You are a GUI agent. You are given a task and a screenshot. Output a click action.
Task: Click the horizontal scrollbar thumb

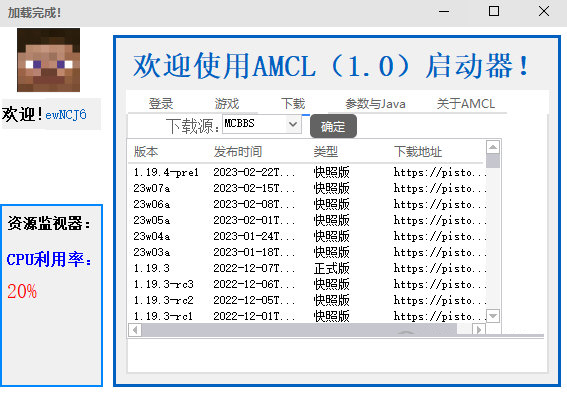click(x=299, y=330)
